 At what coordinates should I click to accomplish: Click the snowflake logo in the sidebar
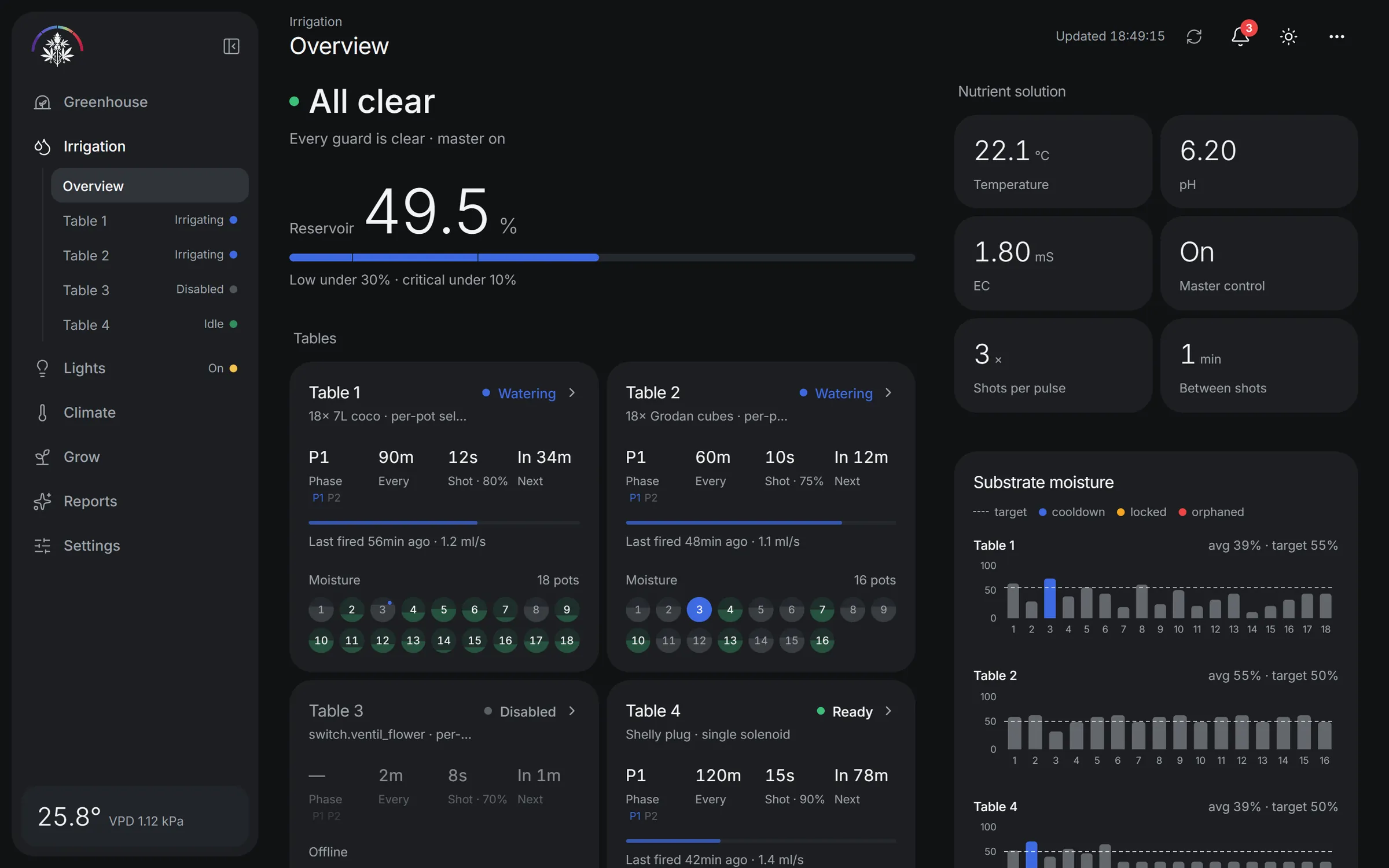pos(57,46)
